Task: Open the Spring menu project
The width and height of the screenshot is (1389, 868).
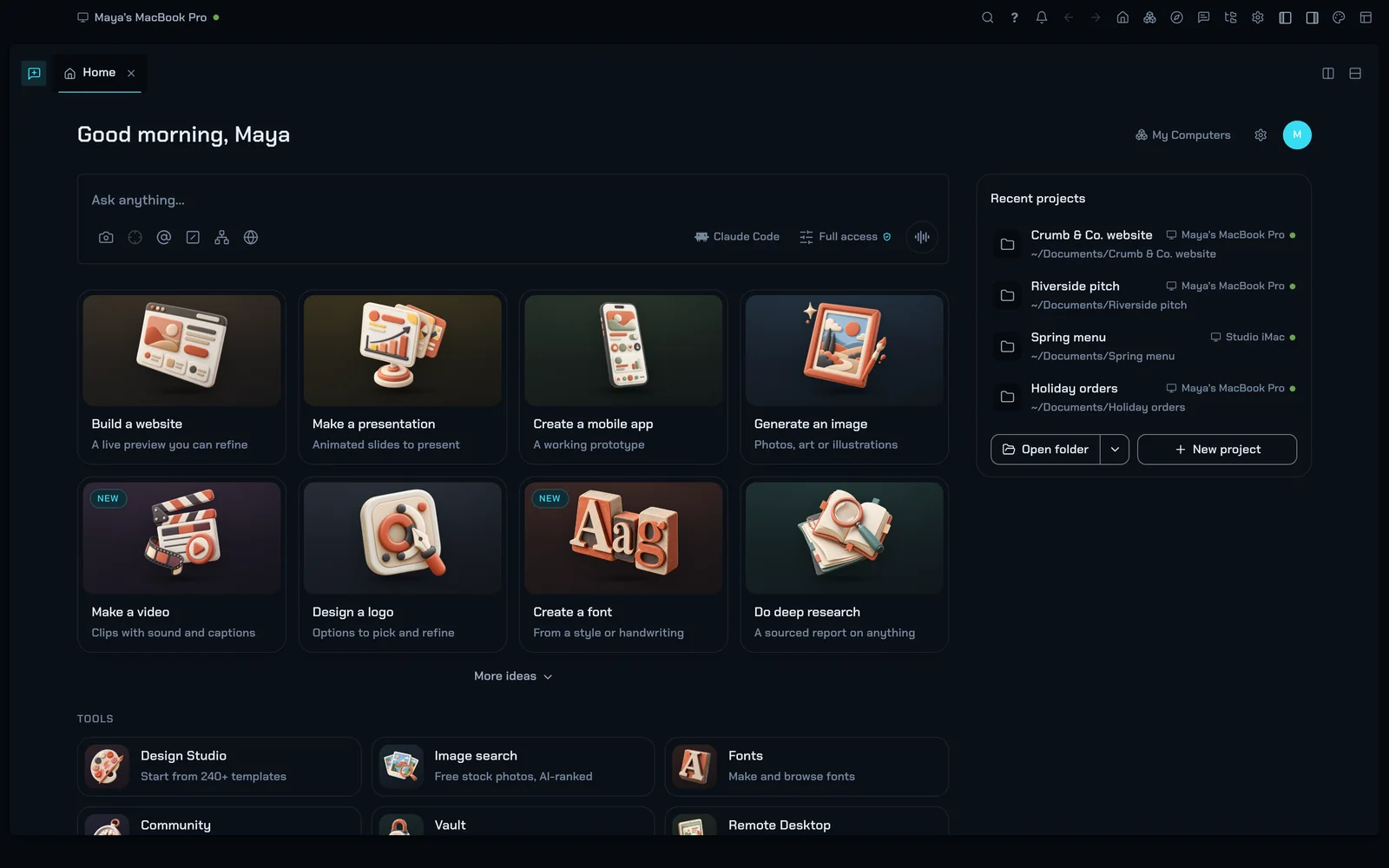Action: [x=1143, y=346]
